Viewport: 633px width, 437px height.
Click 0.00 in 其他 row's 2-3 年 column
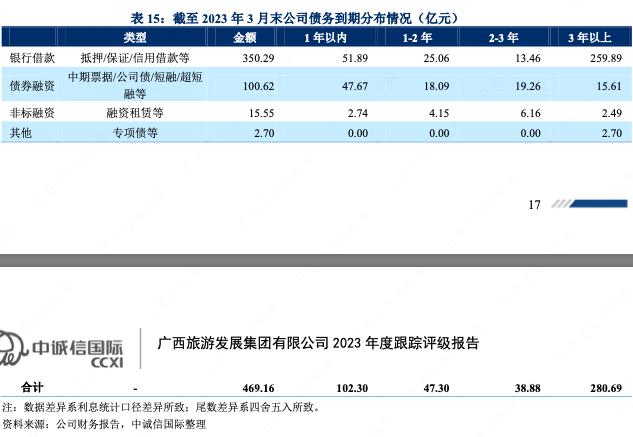530,133
